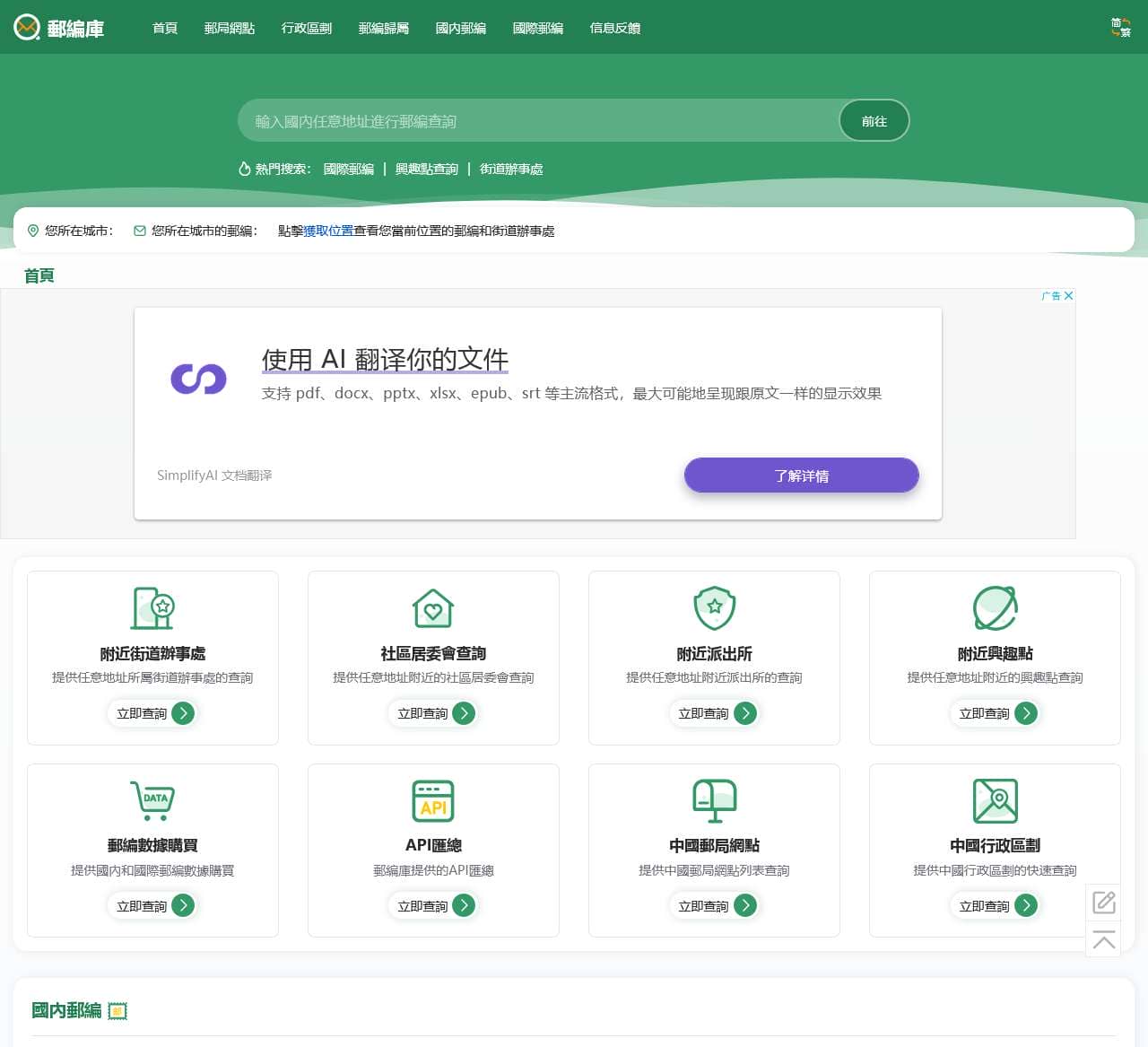Click 立即查詢 arrow under 附近派出所
Viewport: 1148px width, 1047px height.
pyautogui.click(x=745, y=713)
